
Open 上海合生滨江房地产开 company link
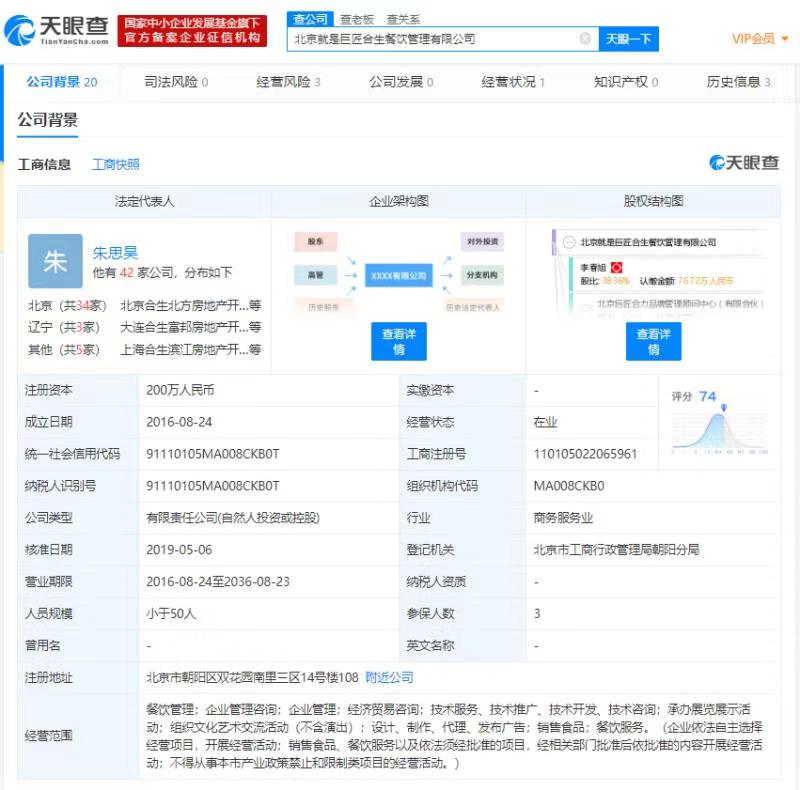(x=191, y=350)
